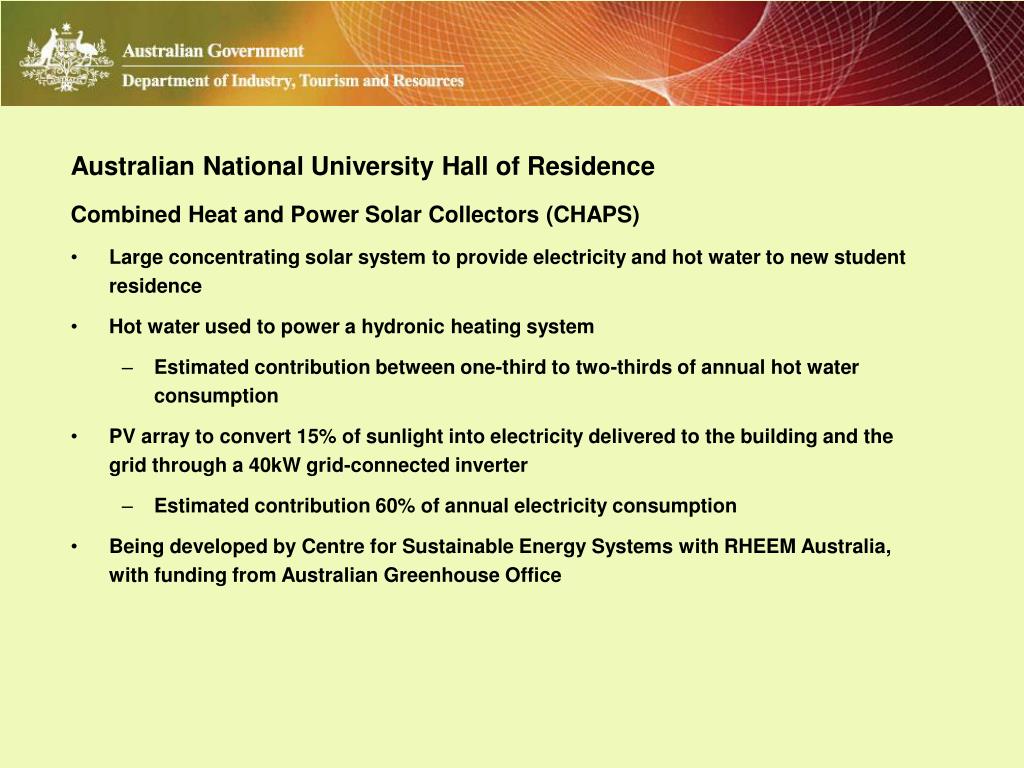
Task: Click bullet 'Hot water used to power a hydronic heating system'
Action: 351,327
